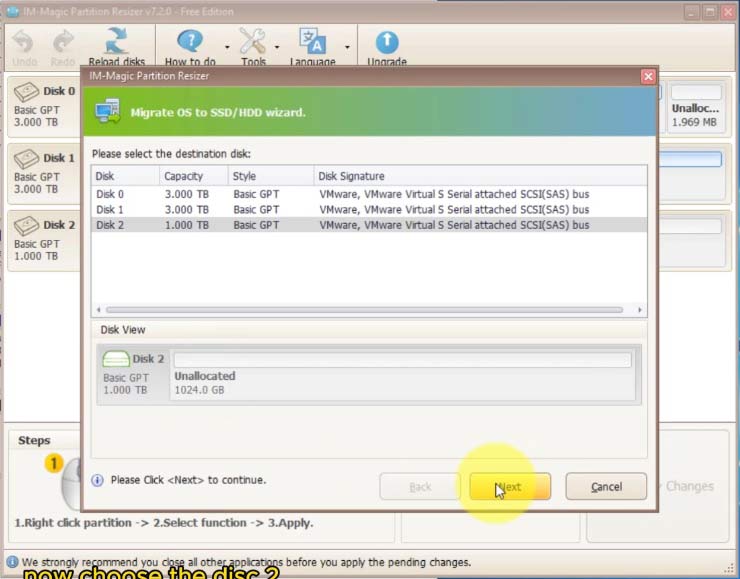Click the Unalloc... 1.969 MB partition
740x579 pixels.
(696, 108)
